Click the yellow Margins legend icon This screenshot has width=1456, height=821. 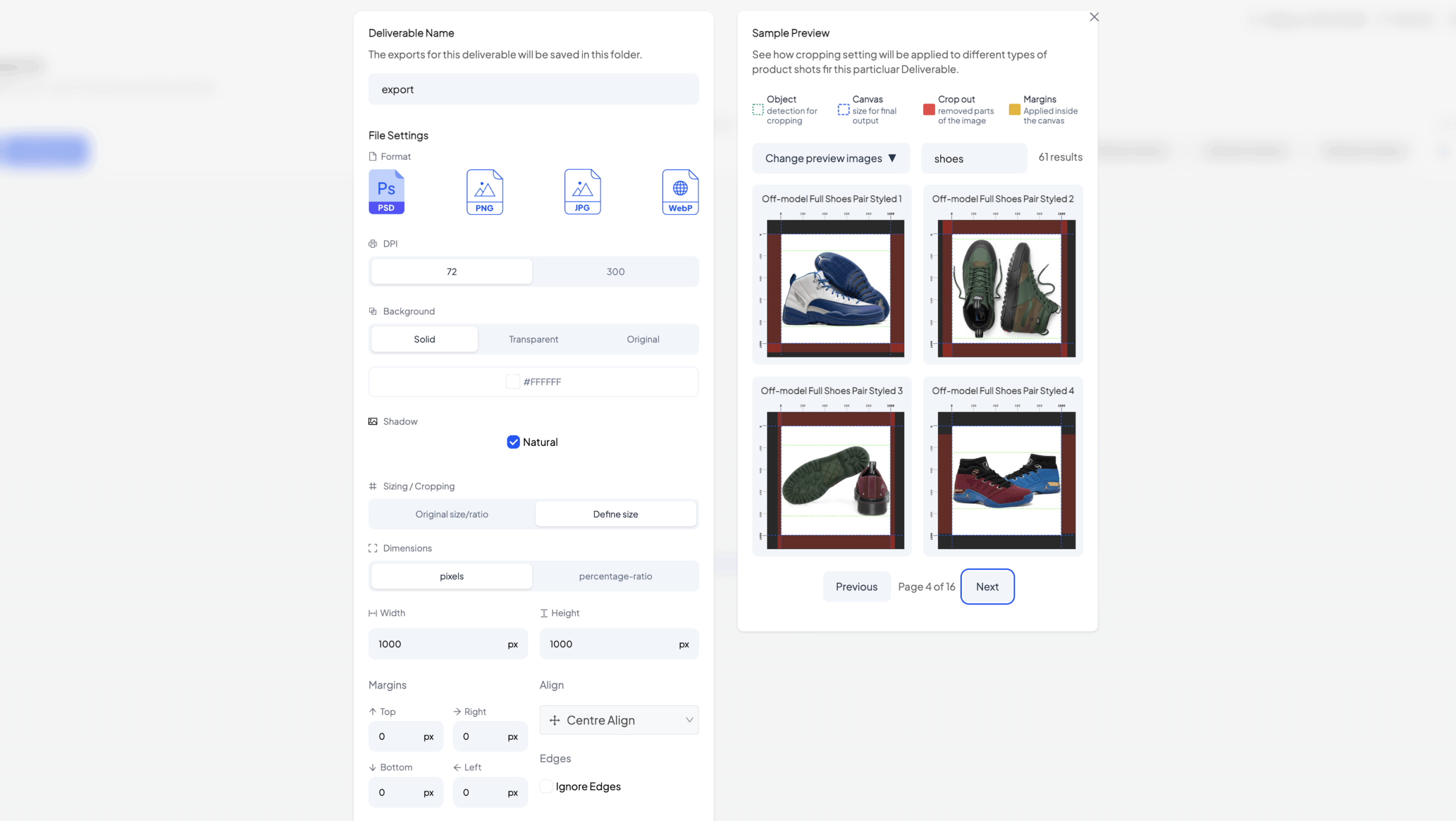coord(1014,109)
